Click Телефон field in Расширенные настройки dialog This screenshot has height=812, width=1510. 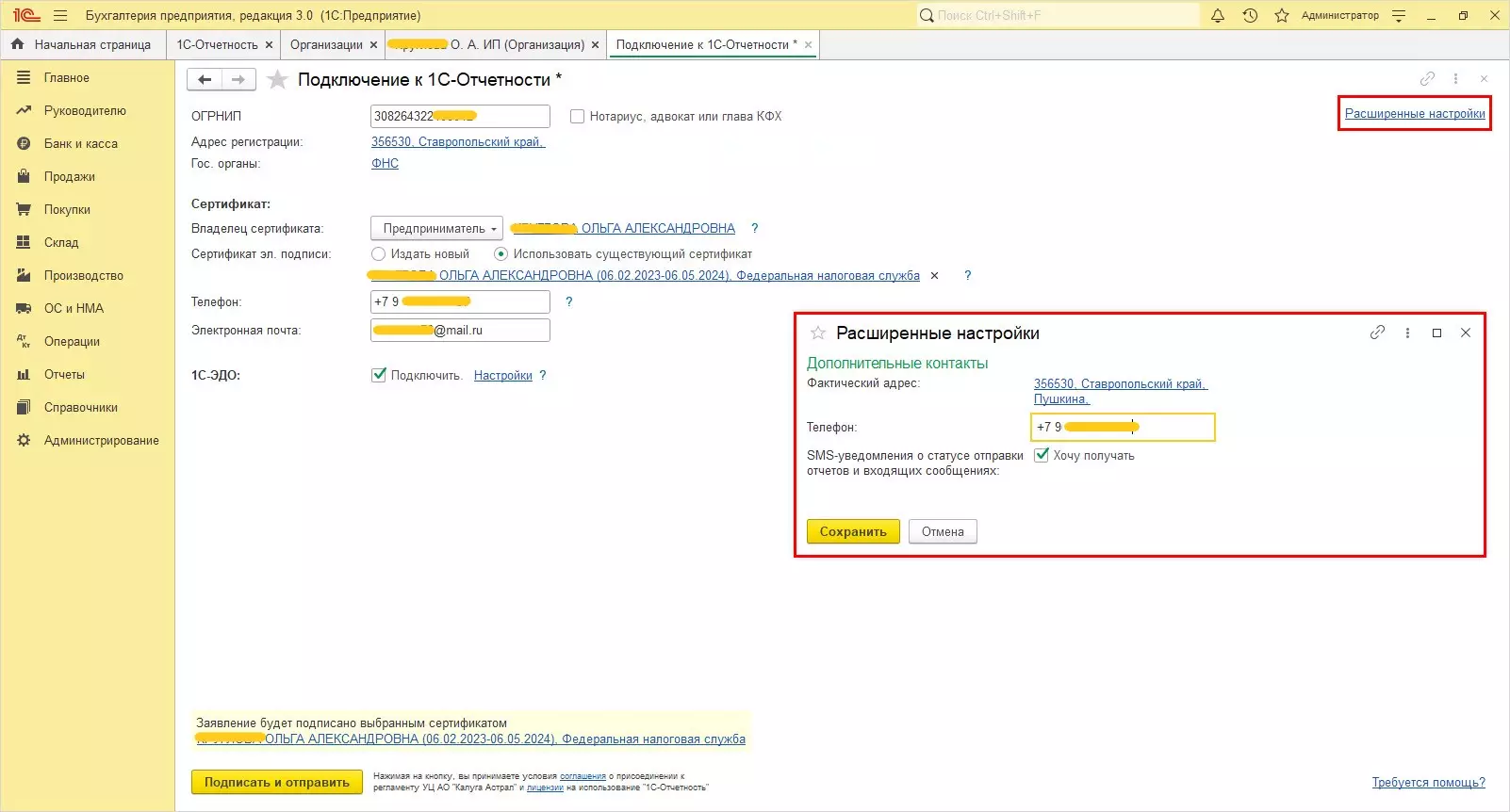[x=1123, y=427]
